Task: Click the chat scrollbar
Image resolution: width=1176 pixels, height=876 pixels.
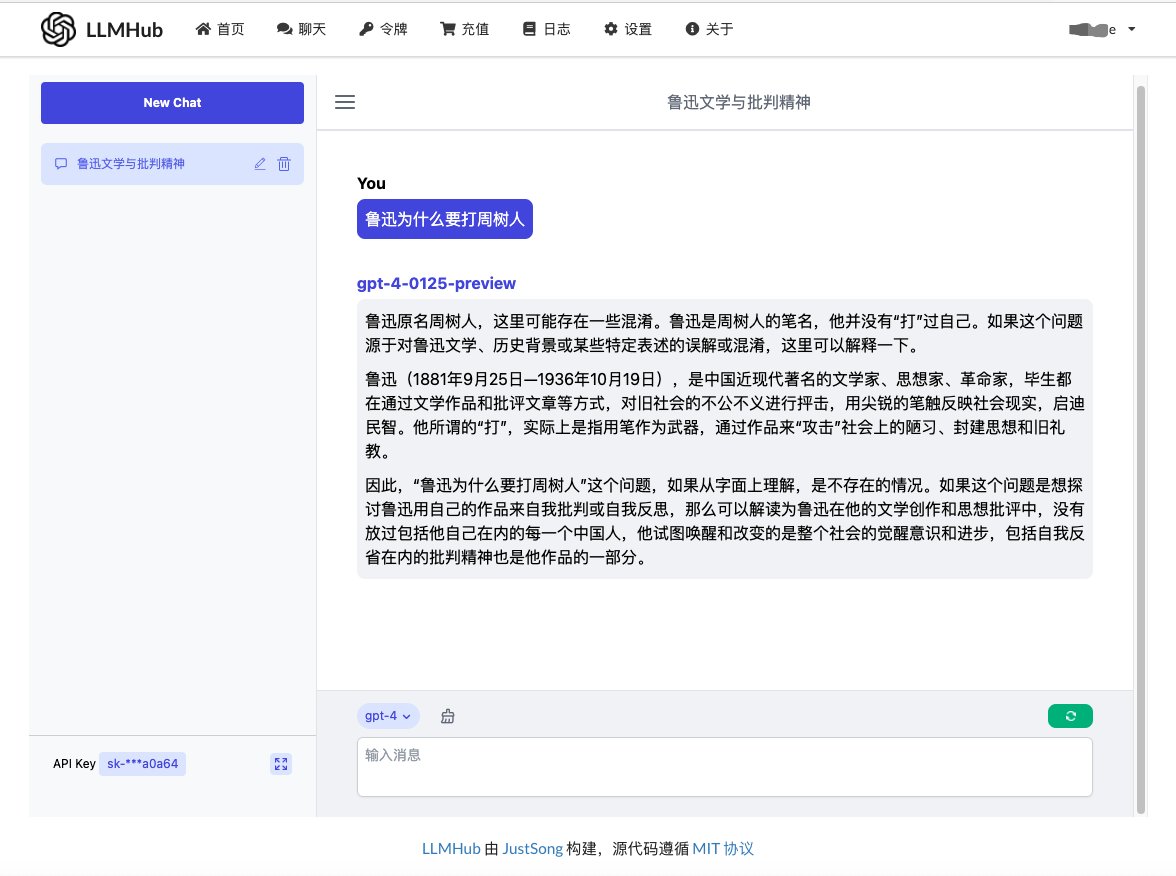Action: pos(1141,450)
